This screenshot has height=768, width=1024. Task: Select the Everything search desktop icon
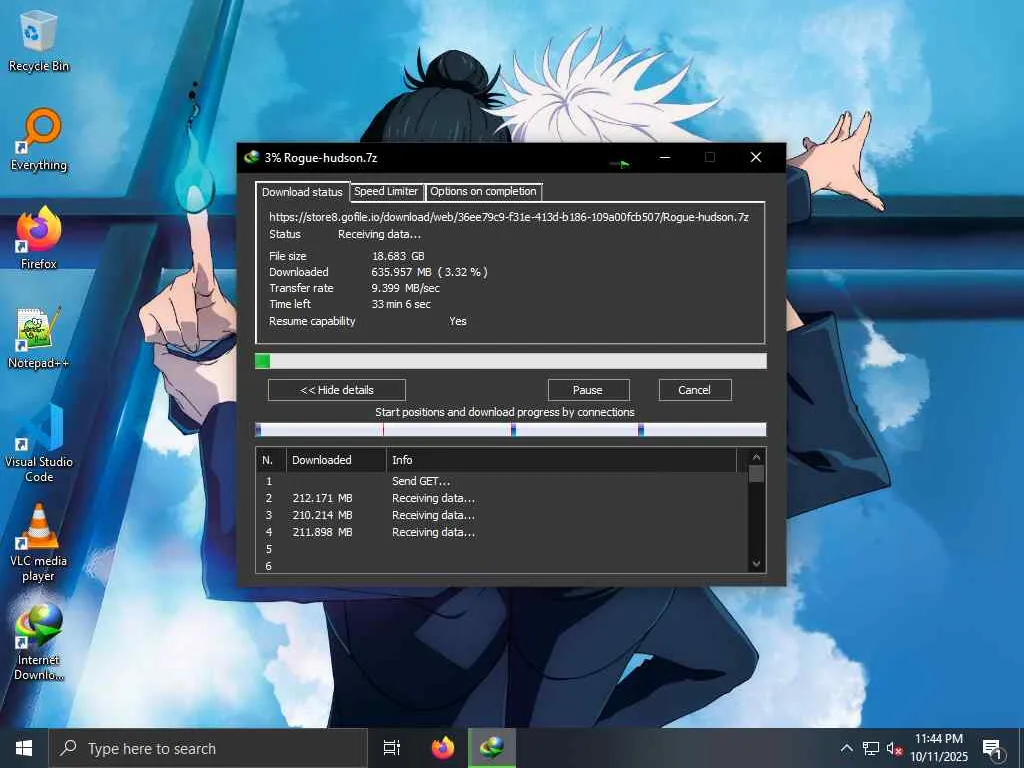[39, 140]
